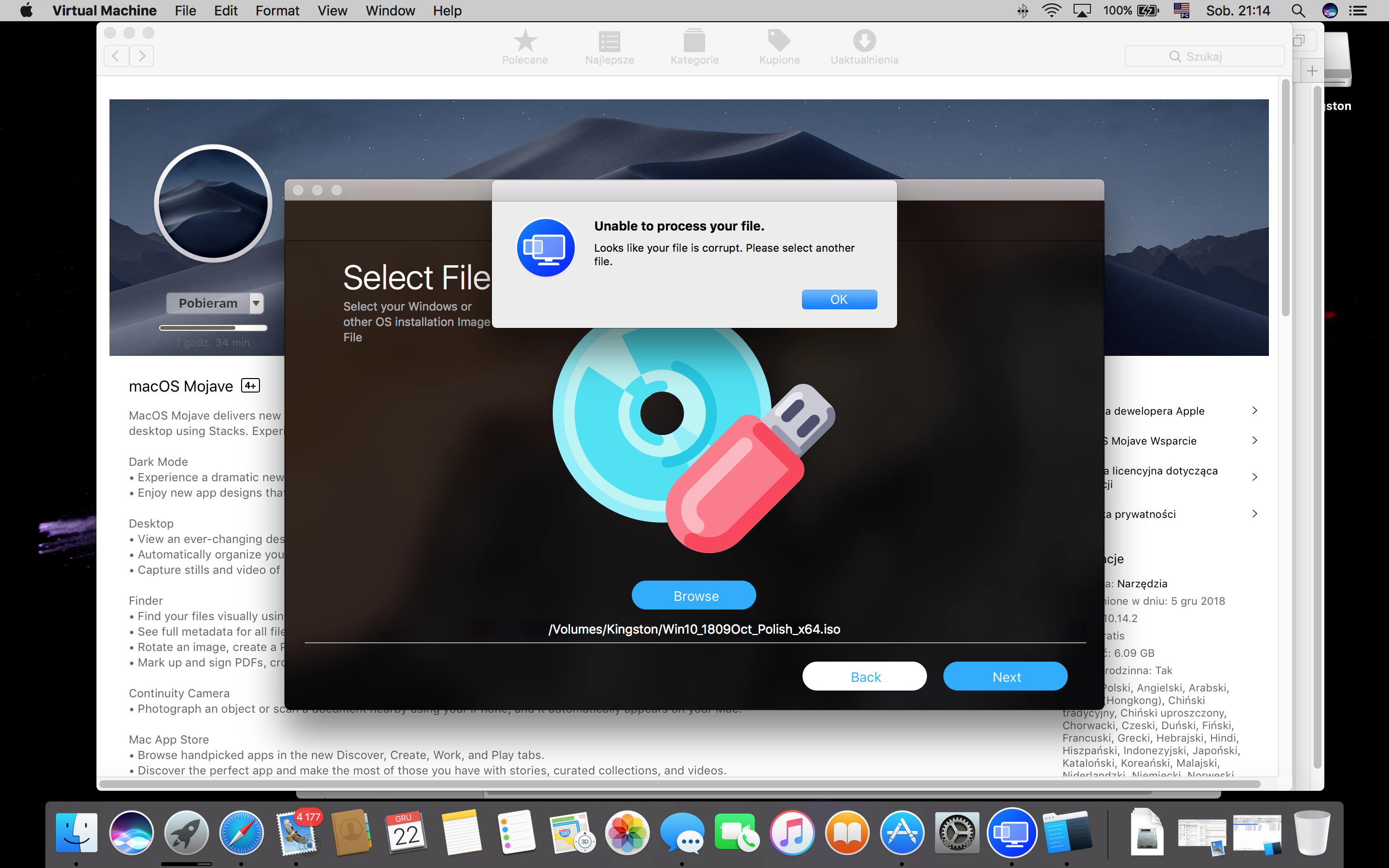Open the Najlepsze tab in App Store
This screenshot has width=1389, height=868.
pyautogui.click(x=609, y=48)
